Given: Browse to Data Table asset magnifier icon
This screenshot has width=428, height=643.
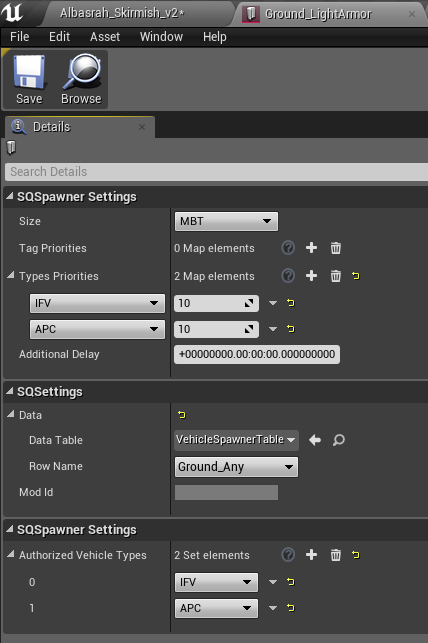Looking at the screenshot, I should pyautogui.click(x=339, y=440).
